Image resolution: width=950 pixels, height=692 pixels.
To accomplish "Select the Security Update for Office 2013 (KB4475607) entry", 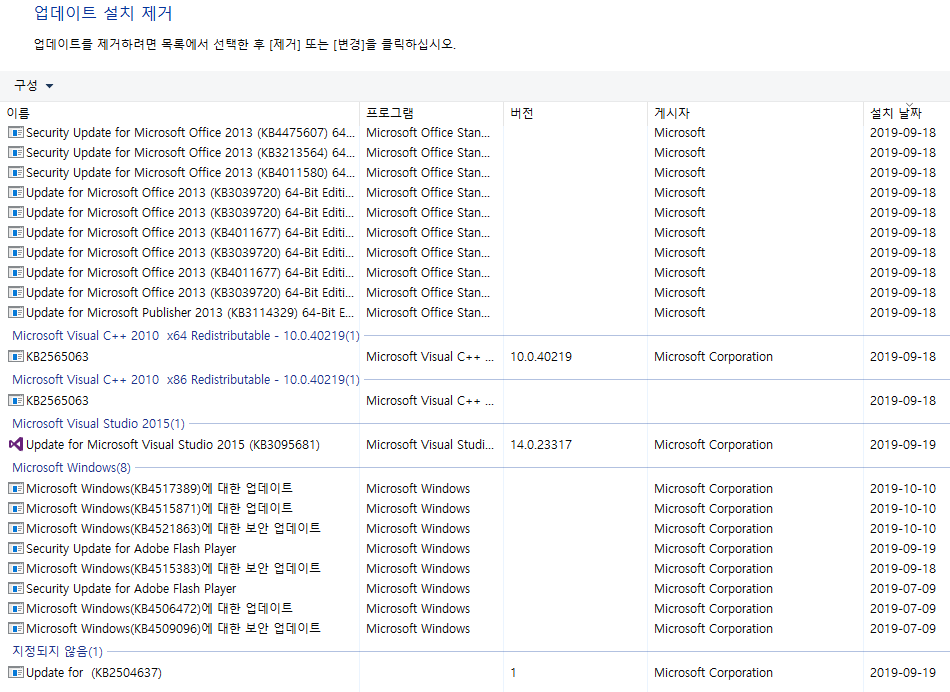I will 190,132.
